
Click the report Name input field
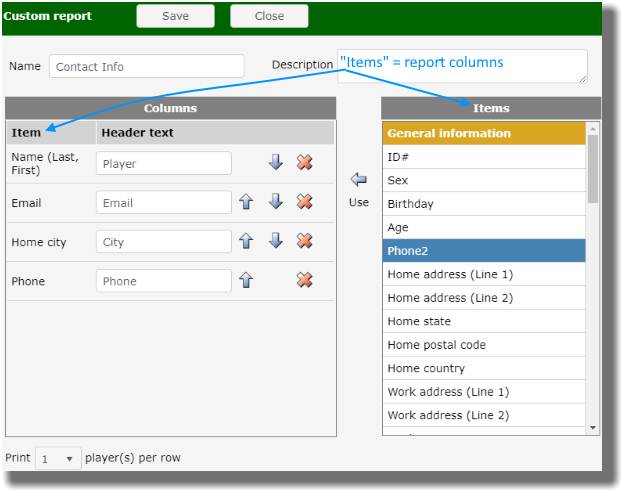pos(146,66)
